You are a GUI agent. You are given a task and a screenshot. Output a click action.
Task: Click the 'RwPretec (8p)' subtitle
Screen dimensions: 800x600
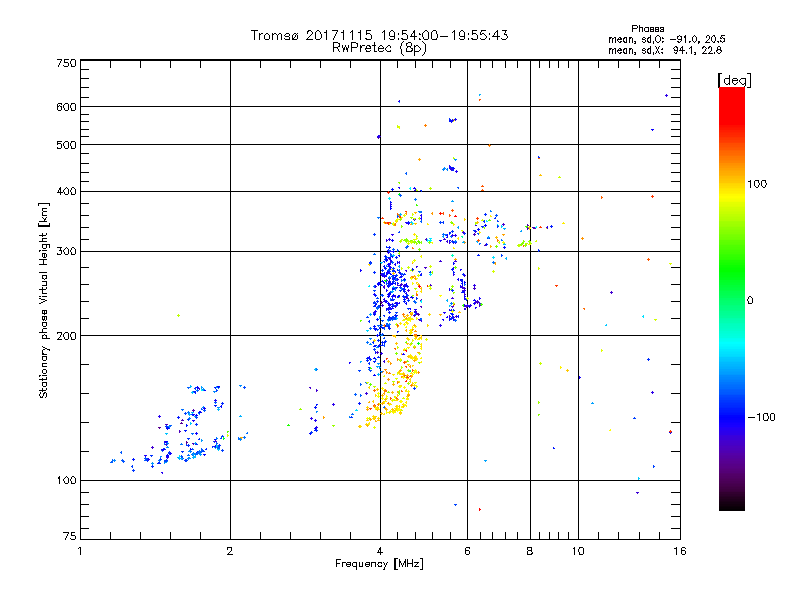(379, 48)
